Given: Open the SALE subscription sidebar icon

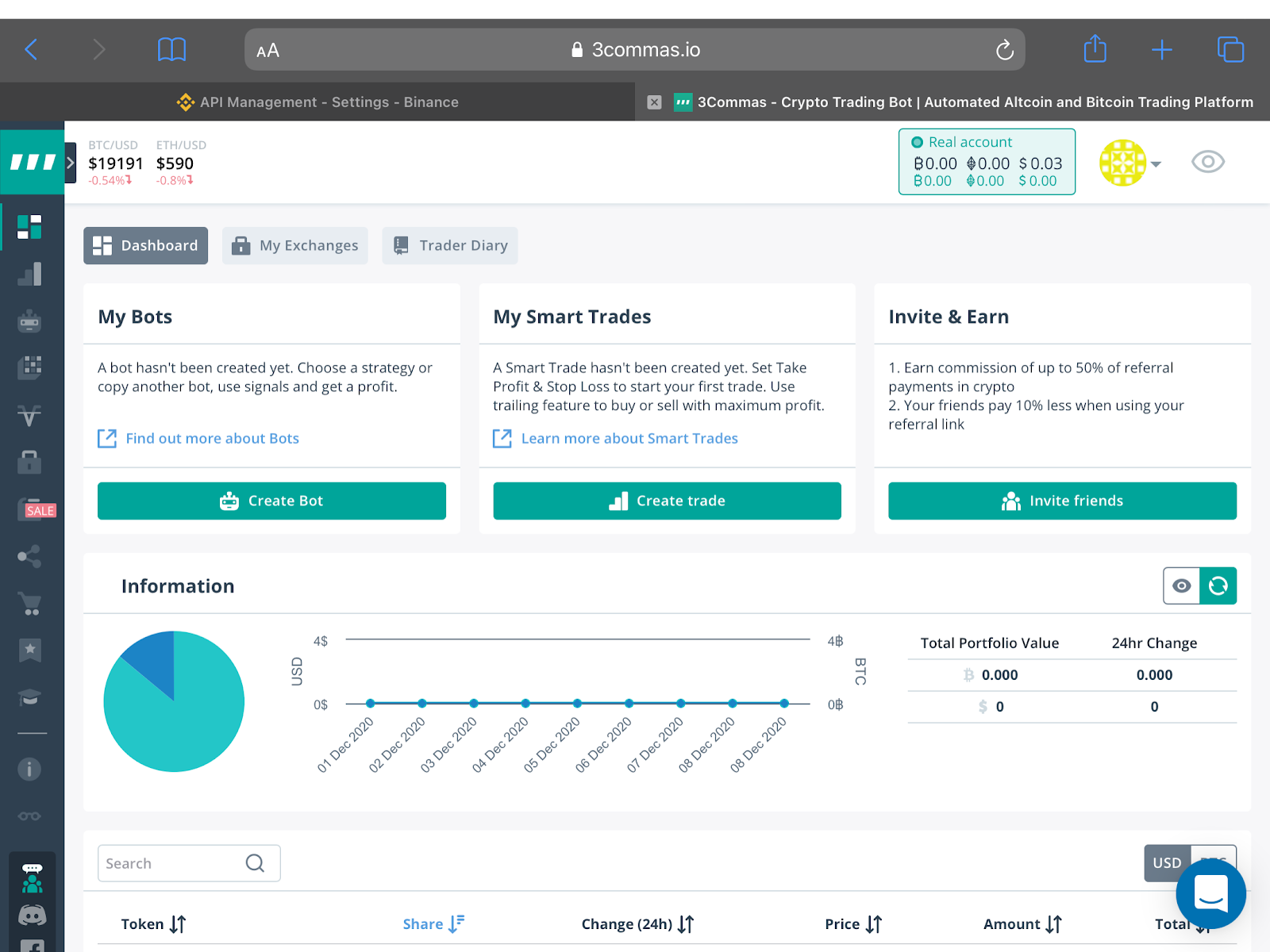Looking at the screenshot, I should pos(37,509).
